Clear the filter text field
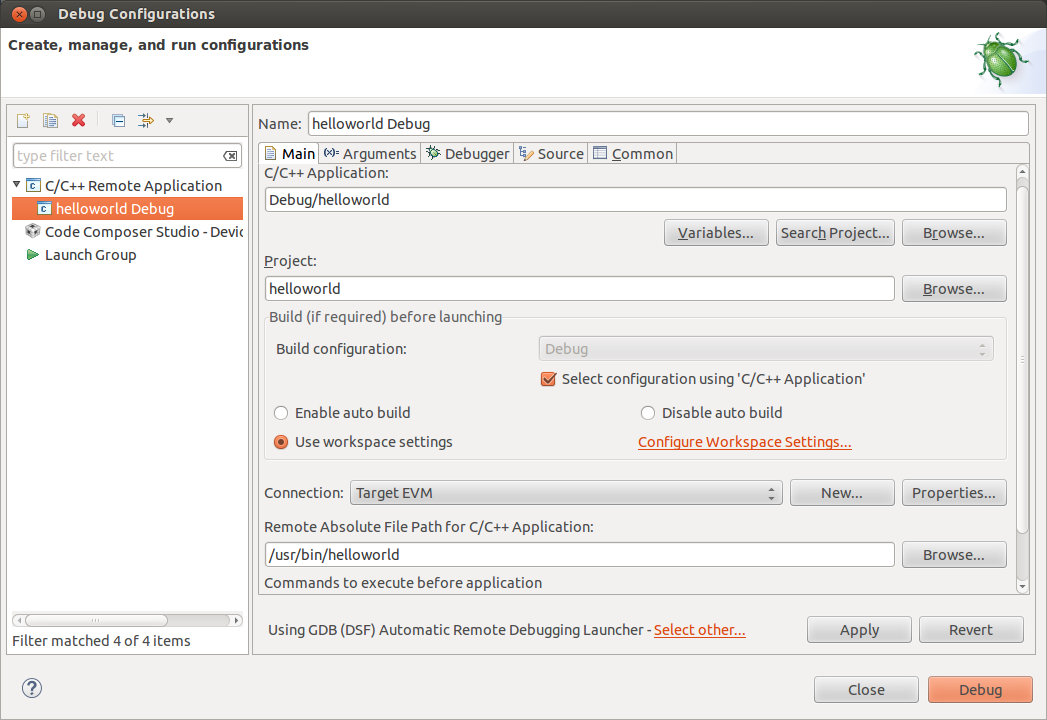This screenshot has width=1047, height=720. point(231,155)
